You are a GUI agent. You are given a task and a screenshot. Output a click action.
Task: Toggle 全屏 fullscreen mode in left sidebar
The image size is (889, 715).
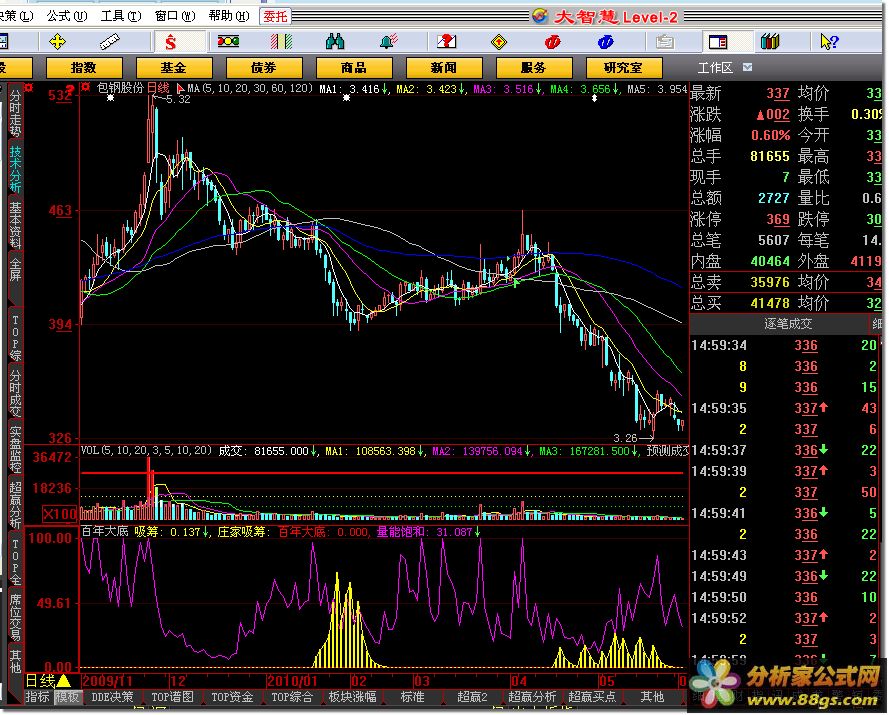click(15, 267)
